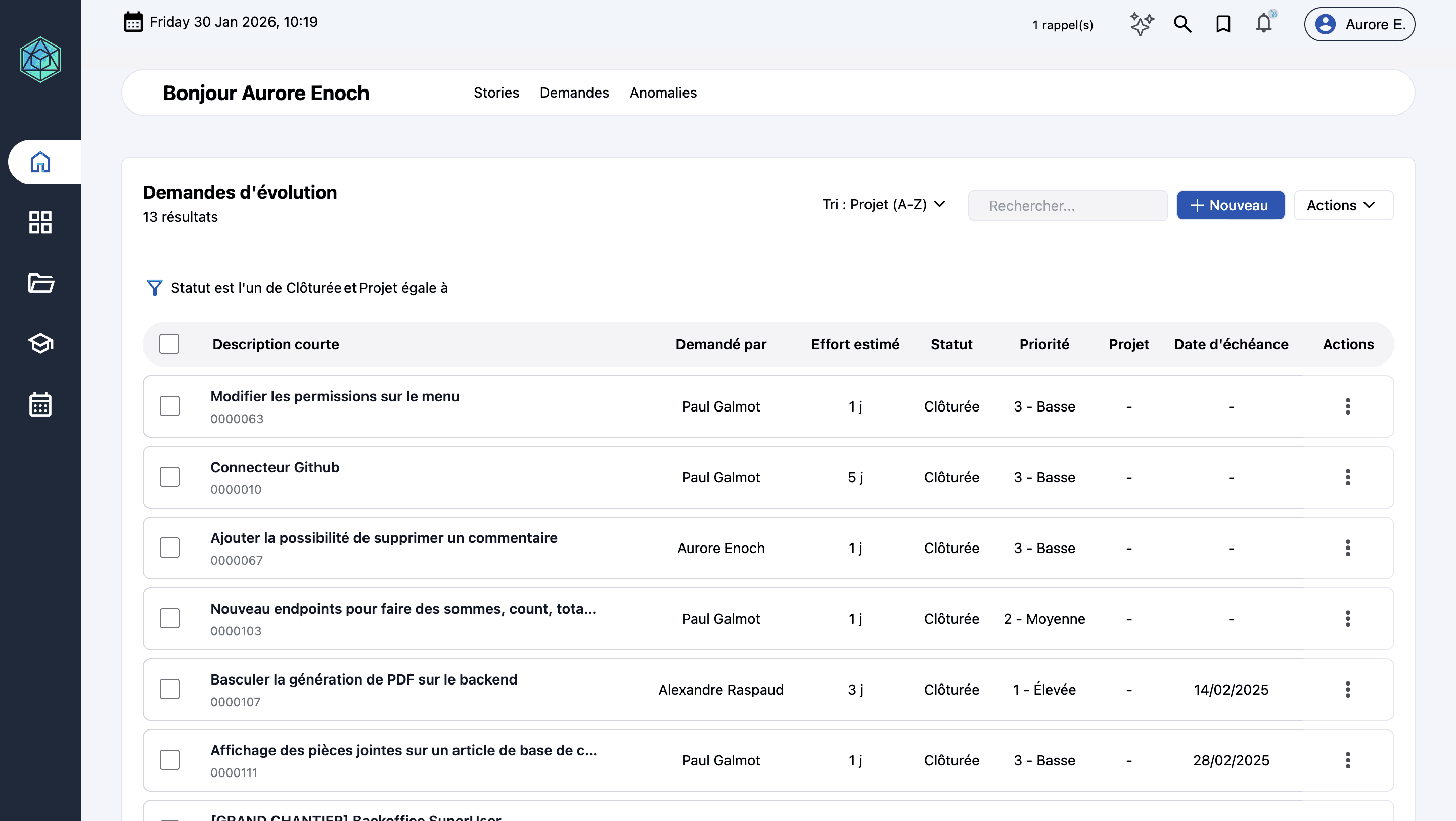
Task: Open the notifications bell
Action: (1264, 24)
